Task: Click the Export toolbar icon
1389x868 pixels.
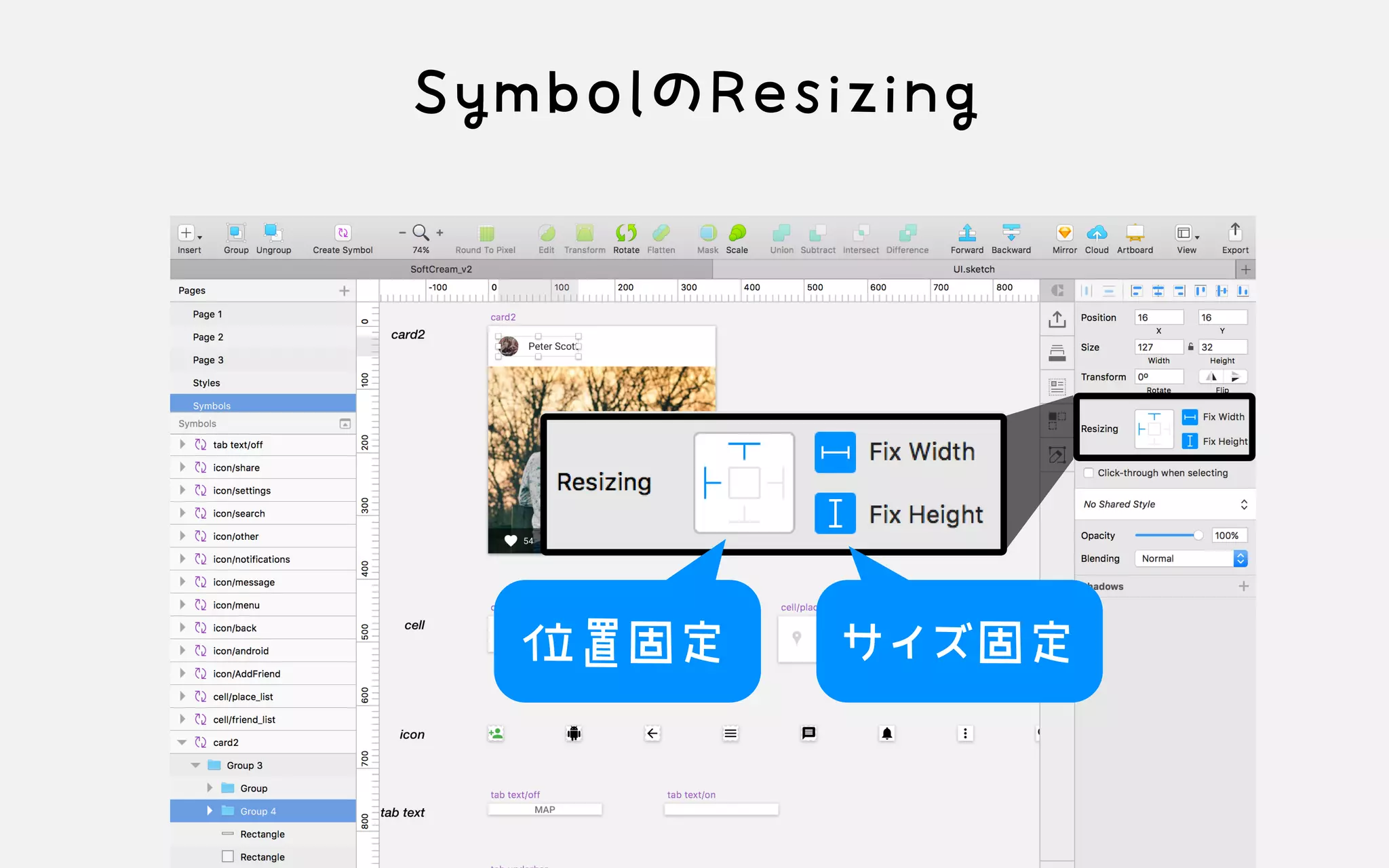Action: [x=1235, y=232]
